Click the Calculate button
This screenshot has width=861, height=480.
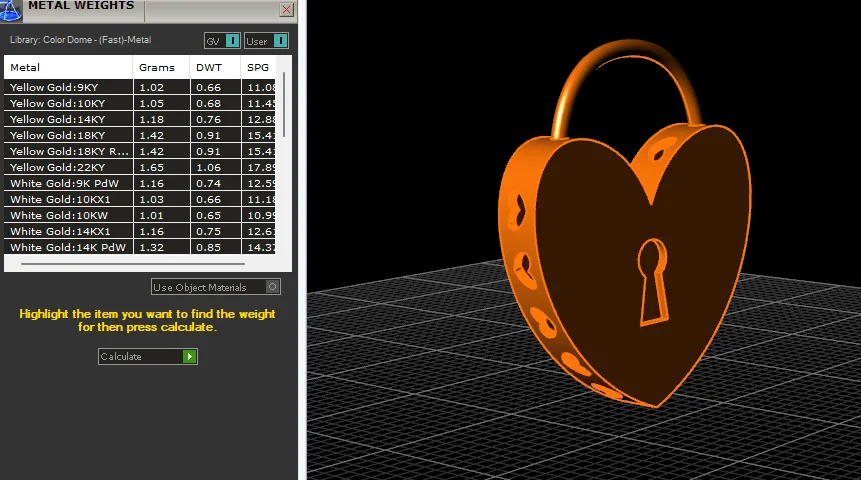pos(148,356)
